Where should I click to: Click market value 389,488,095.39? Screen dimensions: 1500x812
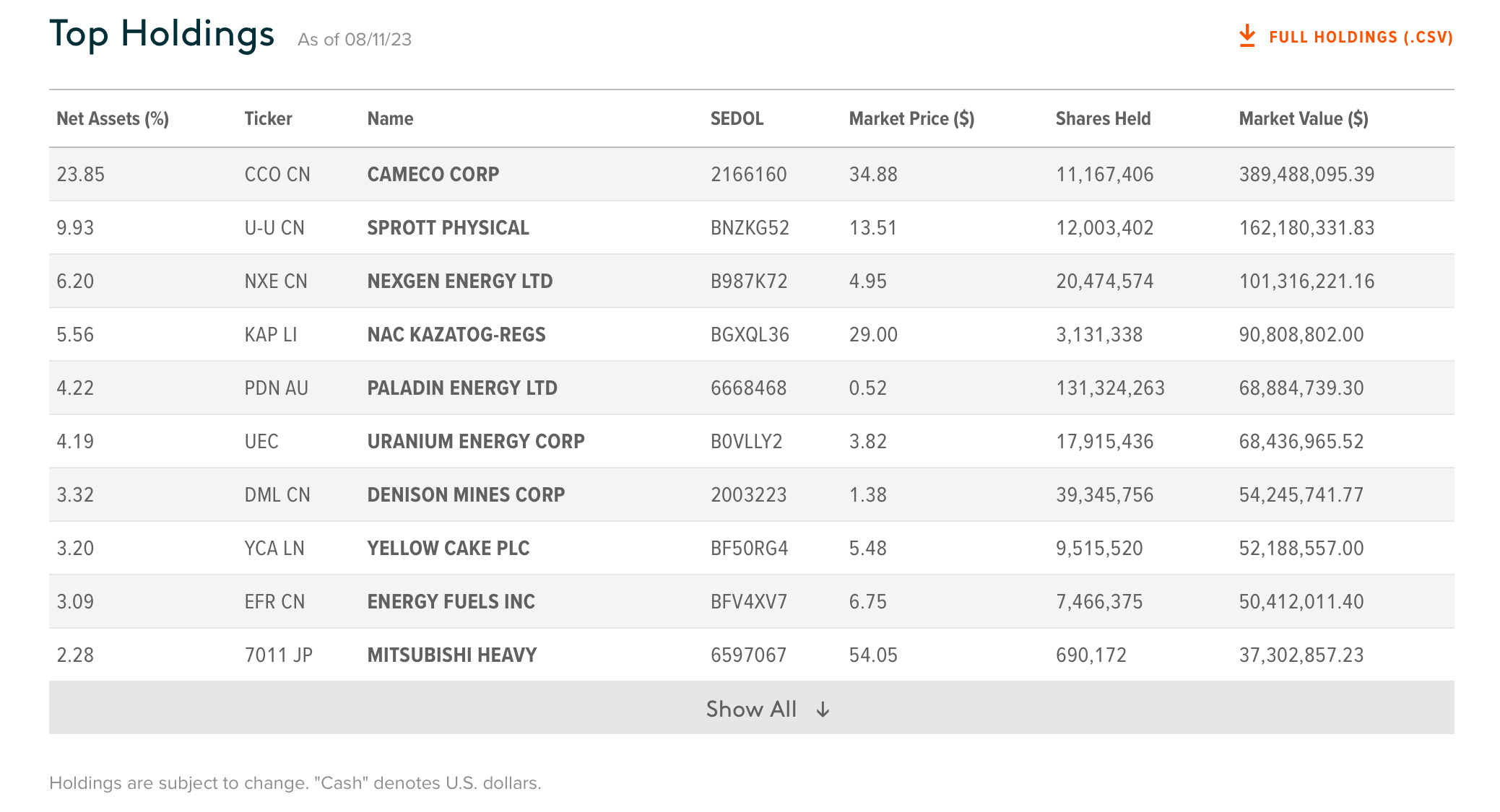point(1306,175)
